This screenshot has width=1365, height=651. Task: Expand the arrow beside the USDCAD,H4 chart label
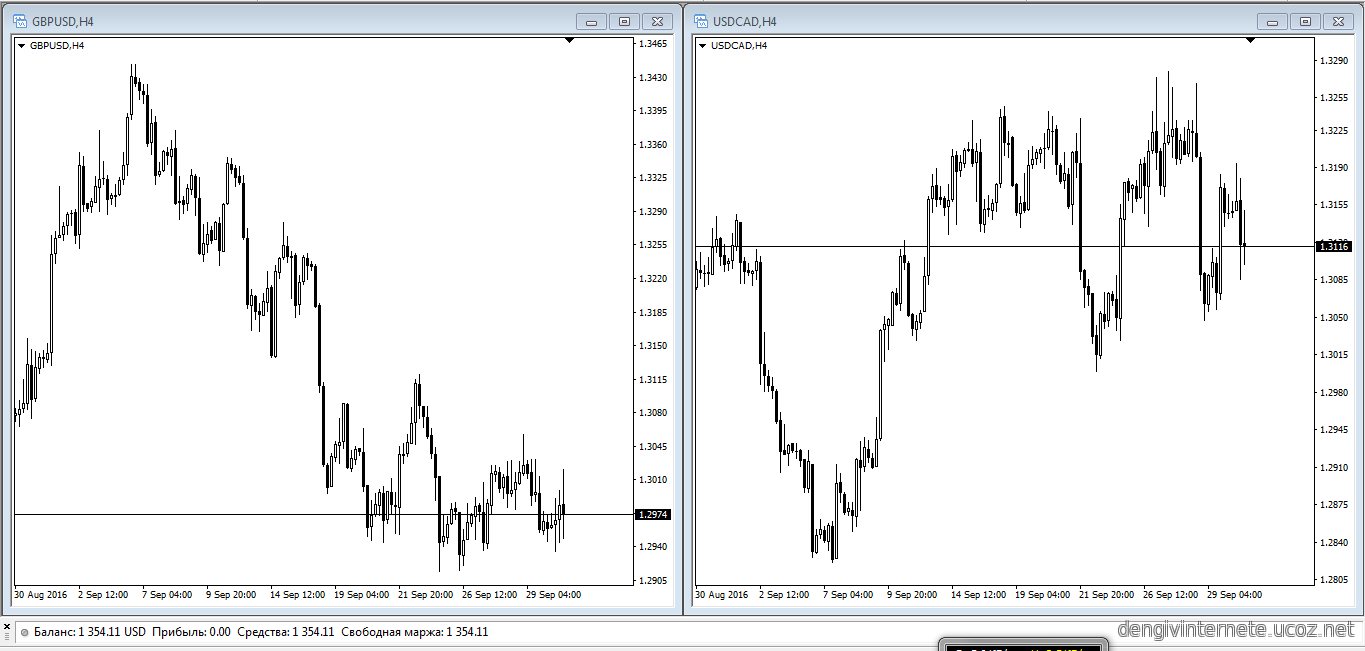pos(702,45)
